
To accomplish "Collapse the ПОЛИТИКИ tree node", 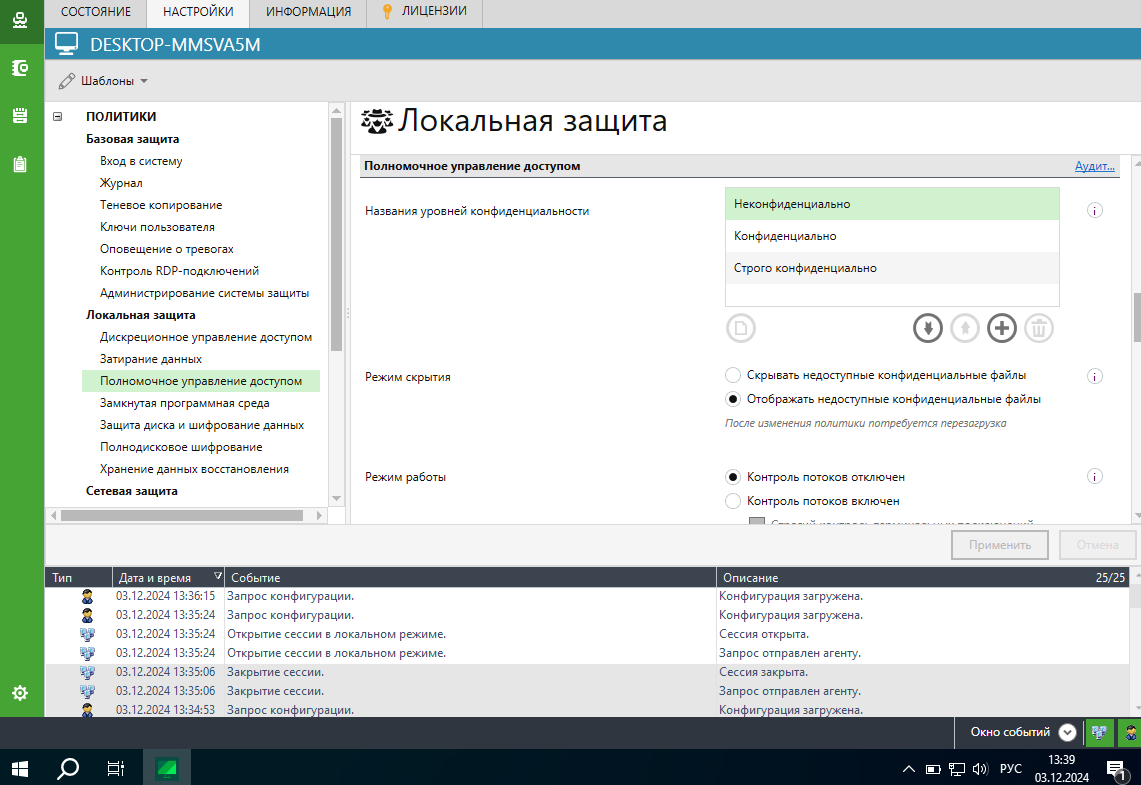I will [x=57, y=116].
